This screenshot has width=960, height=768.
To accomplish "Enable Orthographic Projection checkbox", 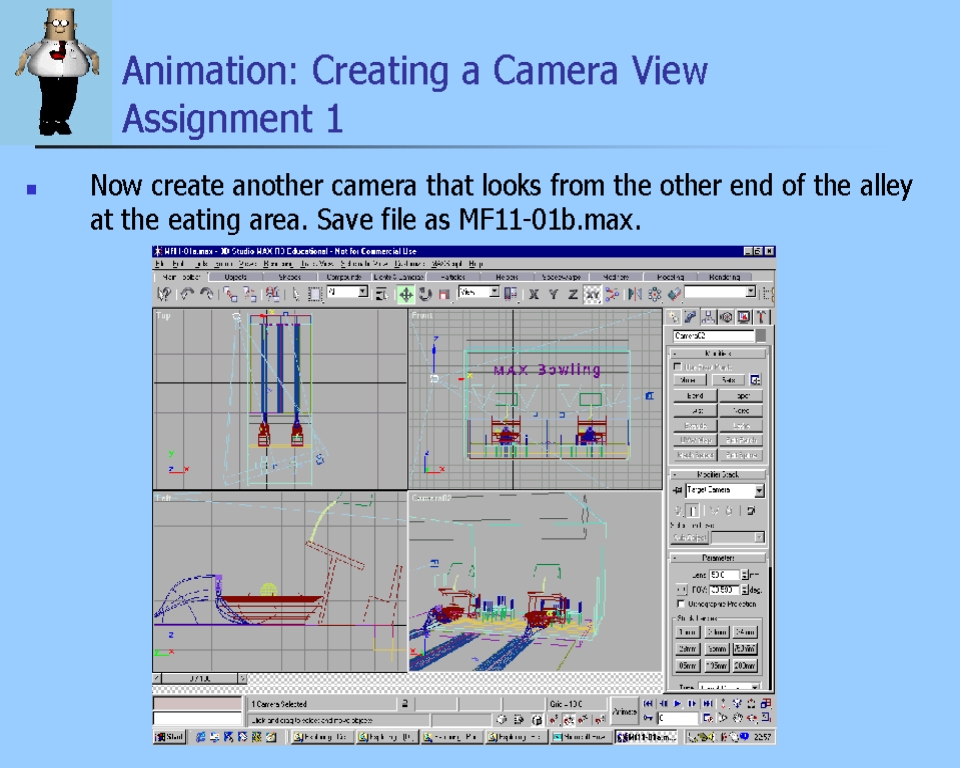I will [x=681, y=604].
